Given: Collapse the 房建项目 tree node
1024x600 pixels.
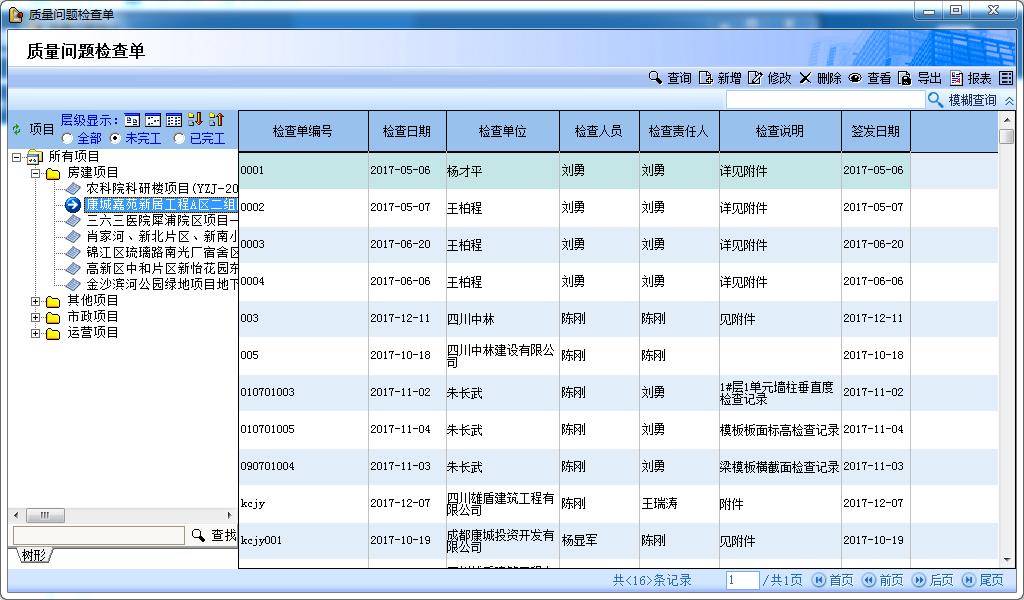Looking at the screenshot, I should 36,173.
